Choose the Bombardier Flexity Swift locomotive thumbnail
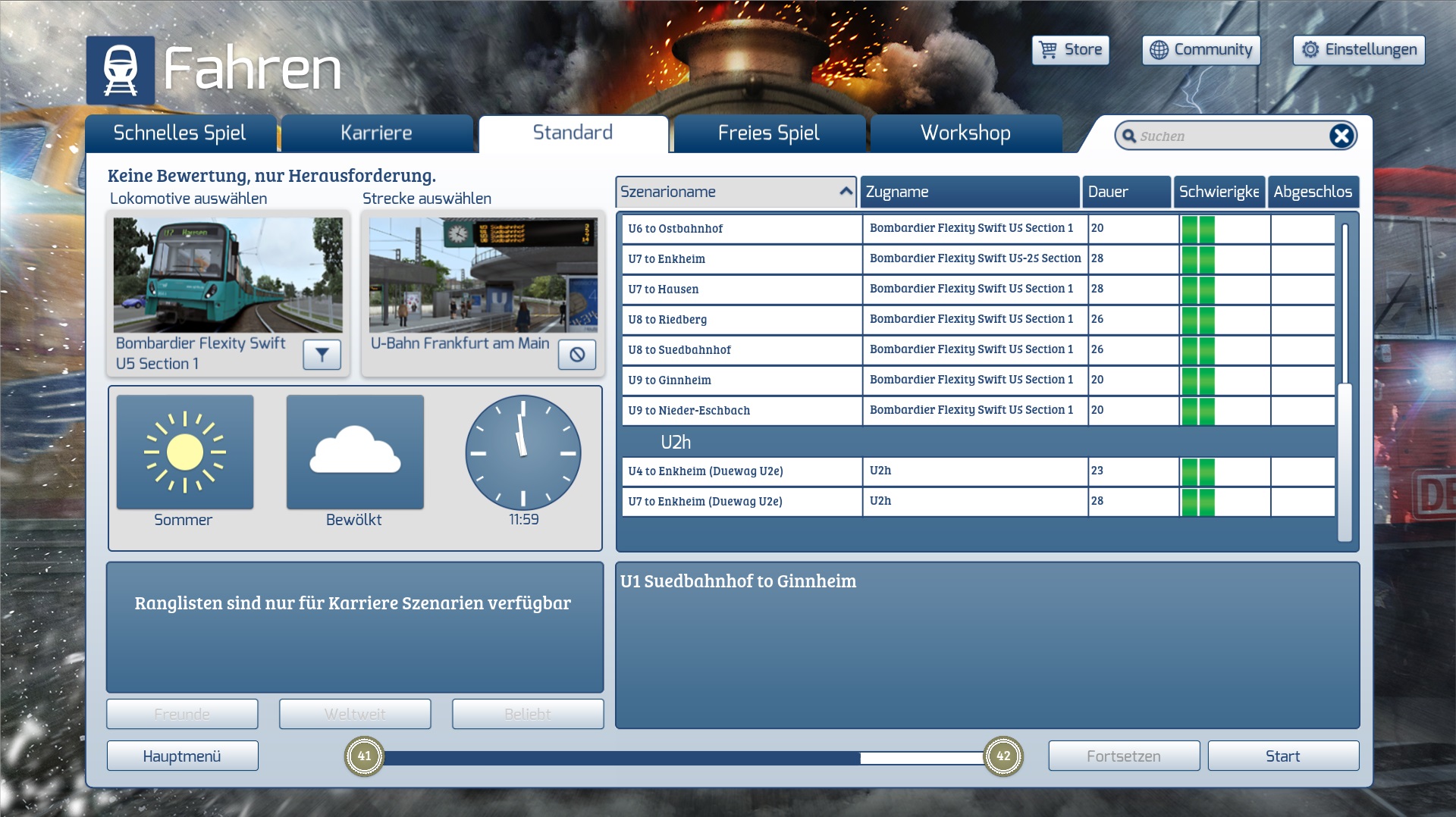 coord(227,275)
